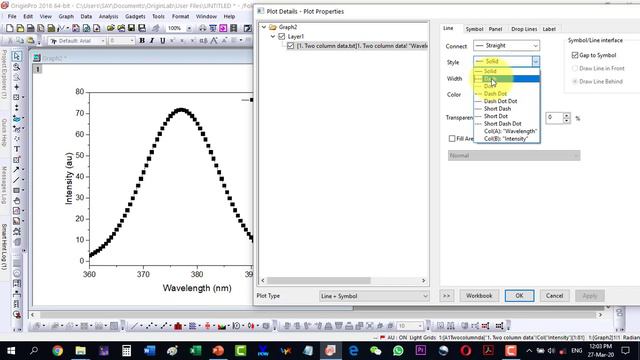Click the Intensity (au) axis title
The image size is (640, 360).
pos(69,178)
